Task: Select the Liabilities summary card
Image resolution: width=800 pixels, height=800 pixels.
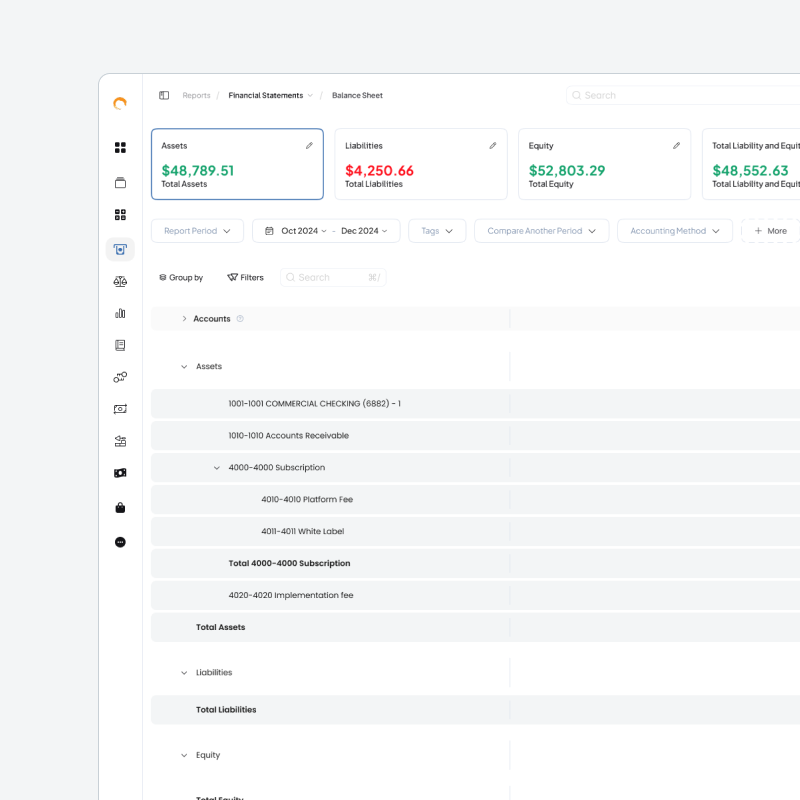Action: coord(421,164)
